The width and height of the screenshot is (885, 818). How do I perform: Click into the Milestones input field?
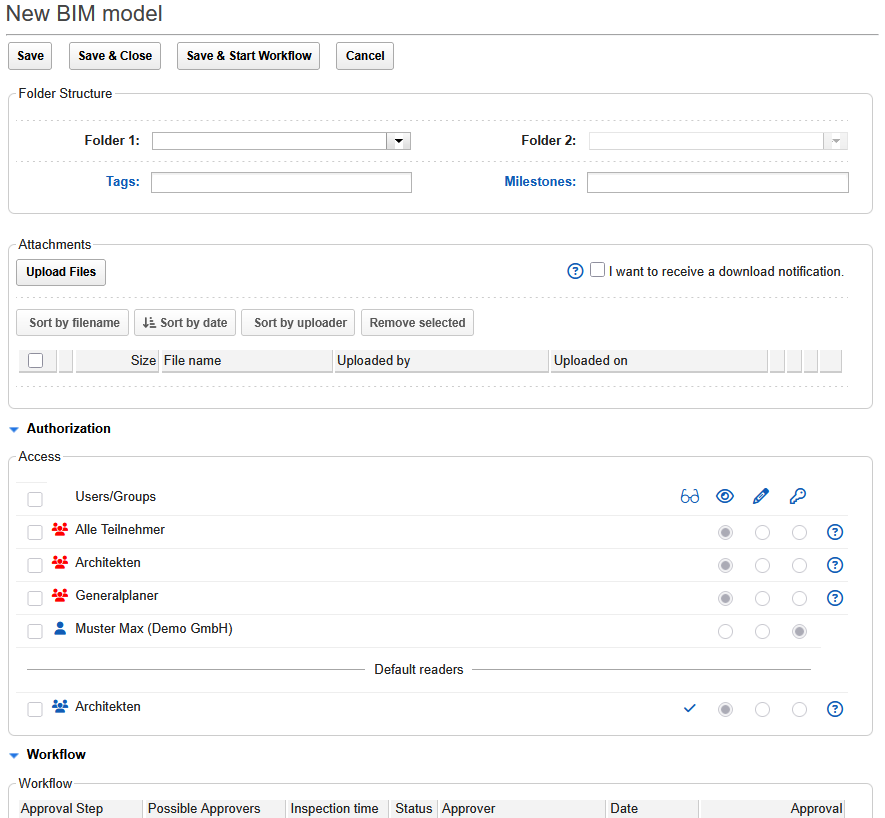[x=717, y=182]
